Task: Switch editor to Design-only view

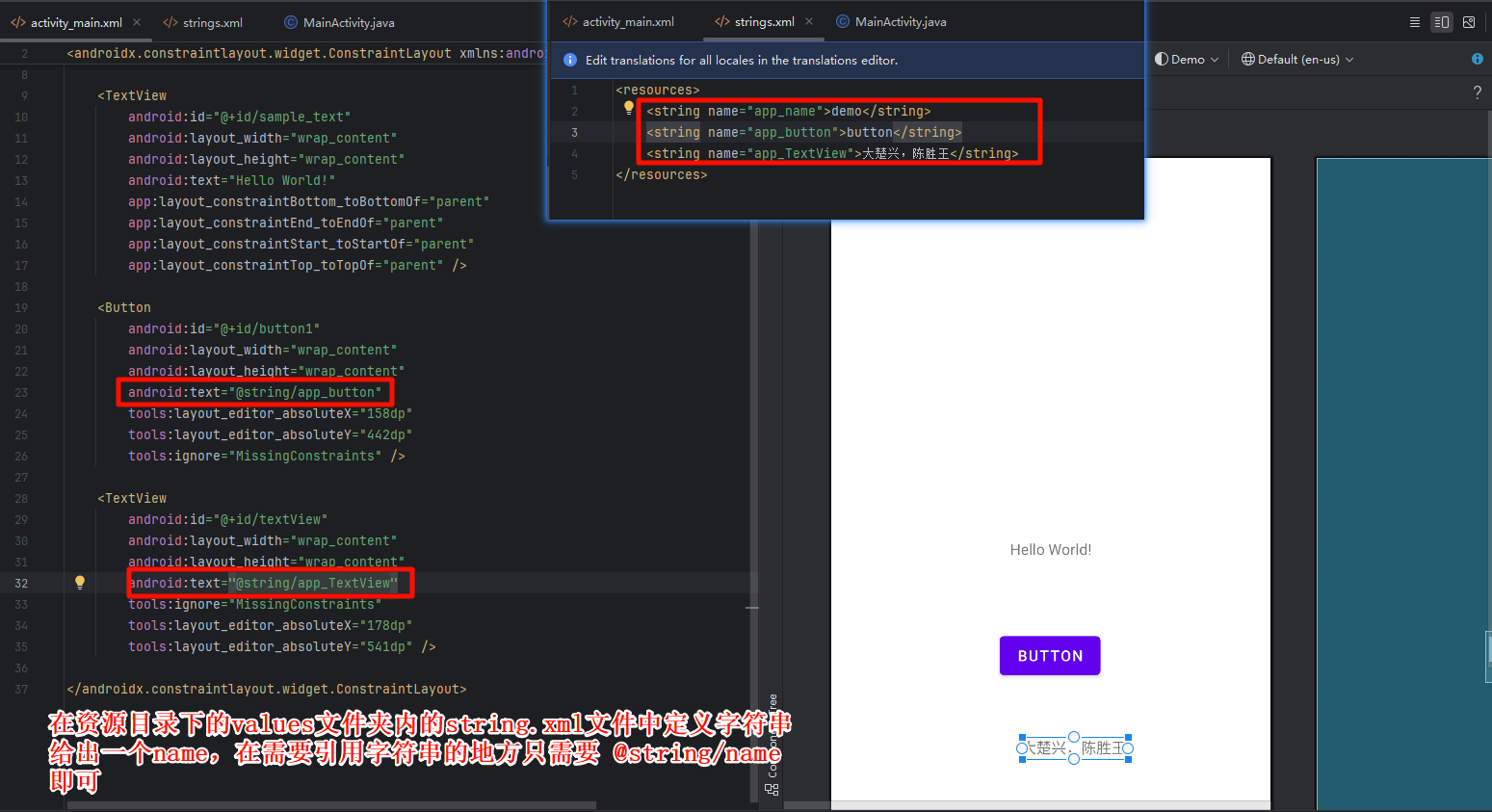Action: pos(1468,22)
